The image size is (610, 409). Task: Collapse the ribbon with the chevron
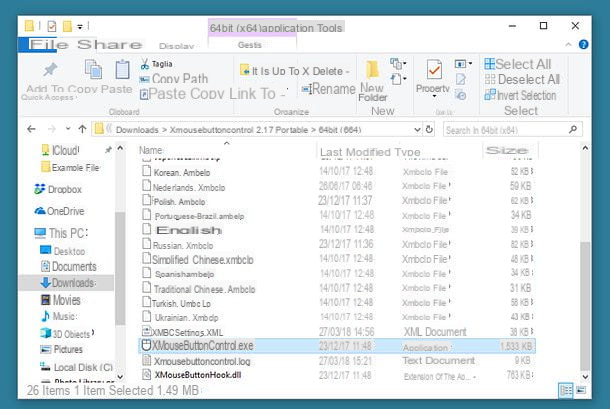click(x=568, y=45)
